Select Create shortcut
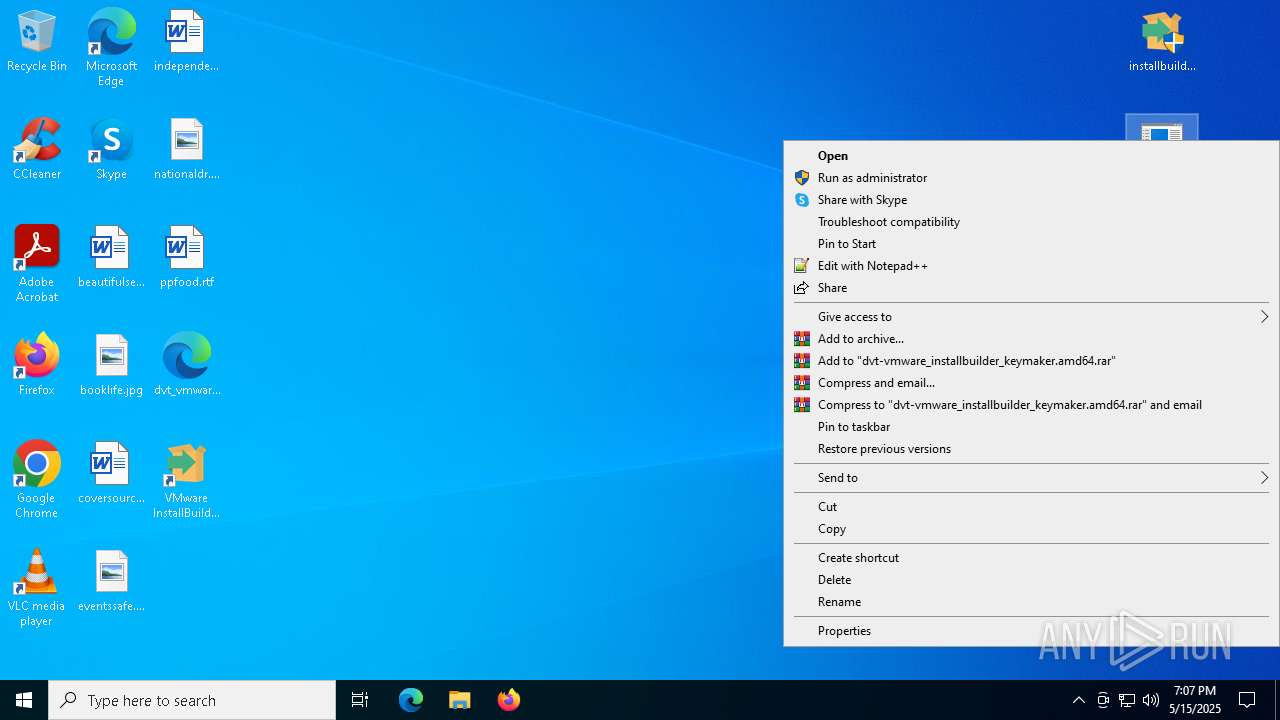 click(1031, 558)
